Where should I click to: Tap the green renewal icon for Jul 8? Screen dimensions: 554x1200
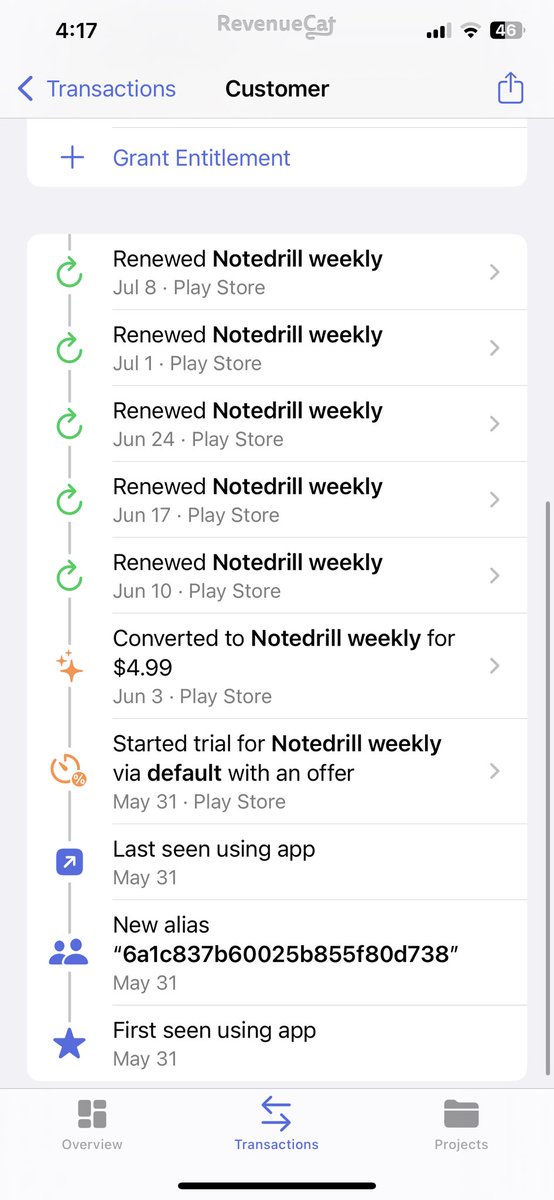click(x=69, y=272)
